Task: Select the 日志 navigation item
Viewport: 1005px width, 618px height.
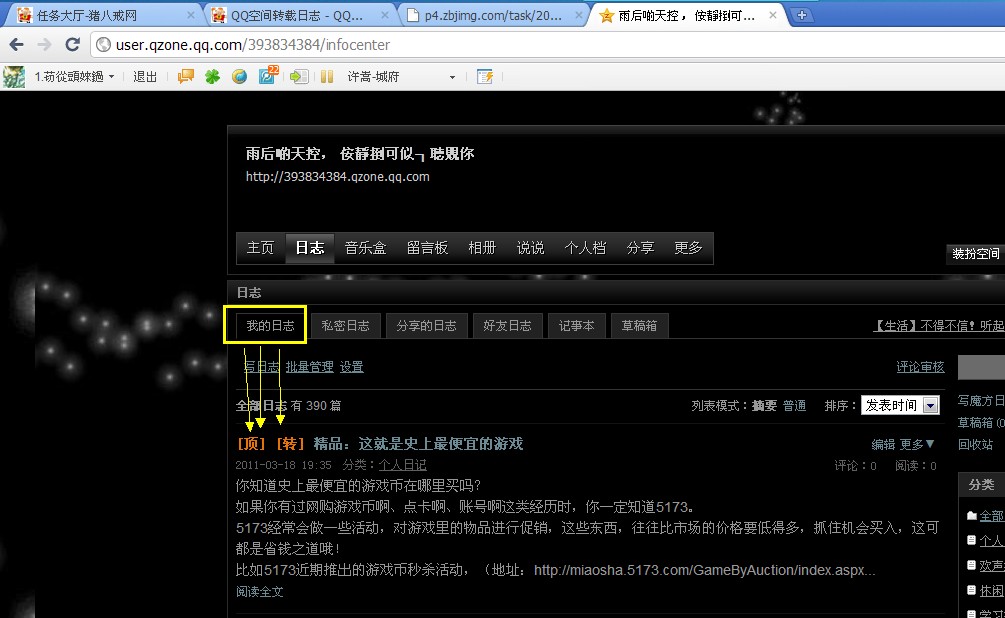Action: (x=310, y=248)
